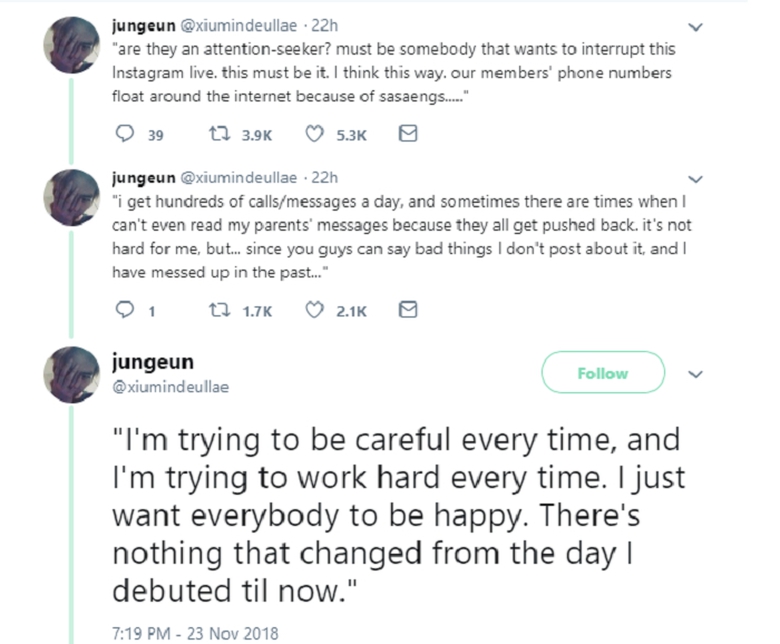The height and width of the screenshot is (644, 780).
Task: Send first tweet via direct message envelope
Action: 407,133
